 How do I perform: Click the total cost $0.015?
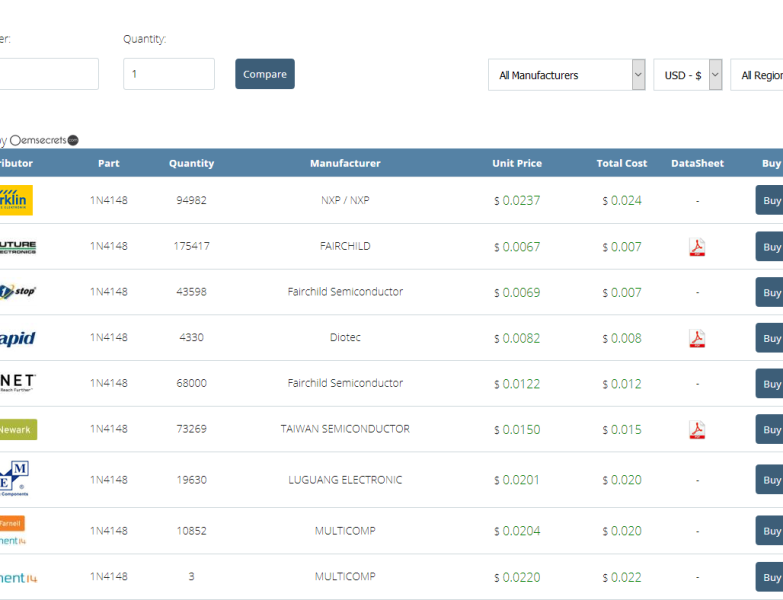[622, 430]
